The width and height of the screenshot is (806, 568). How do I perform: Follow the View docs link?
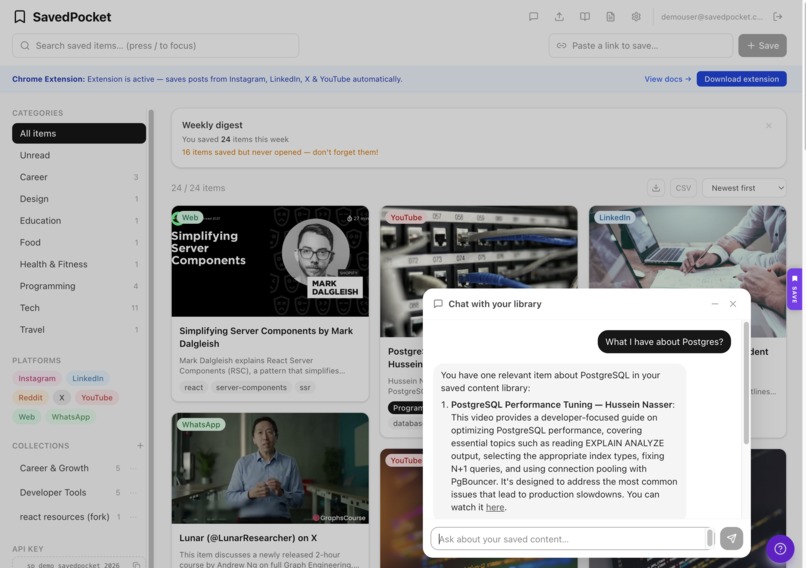pos(668,79)
